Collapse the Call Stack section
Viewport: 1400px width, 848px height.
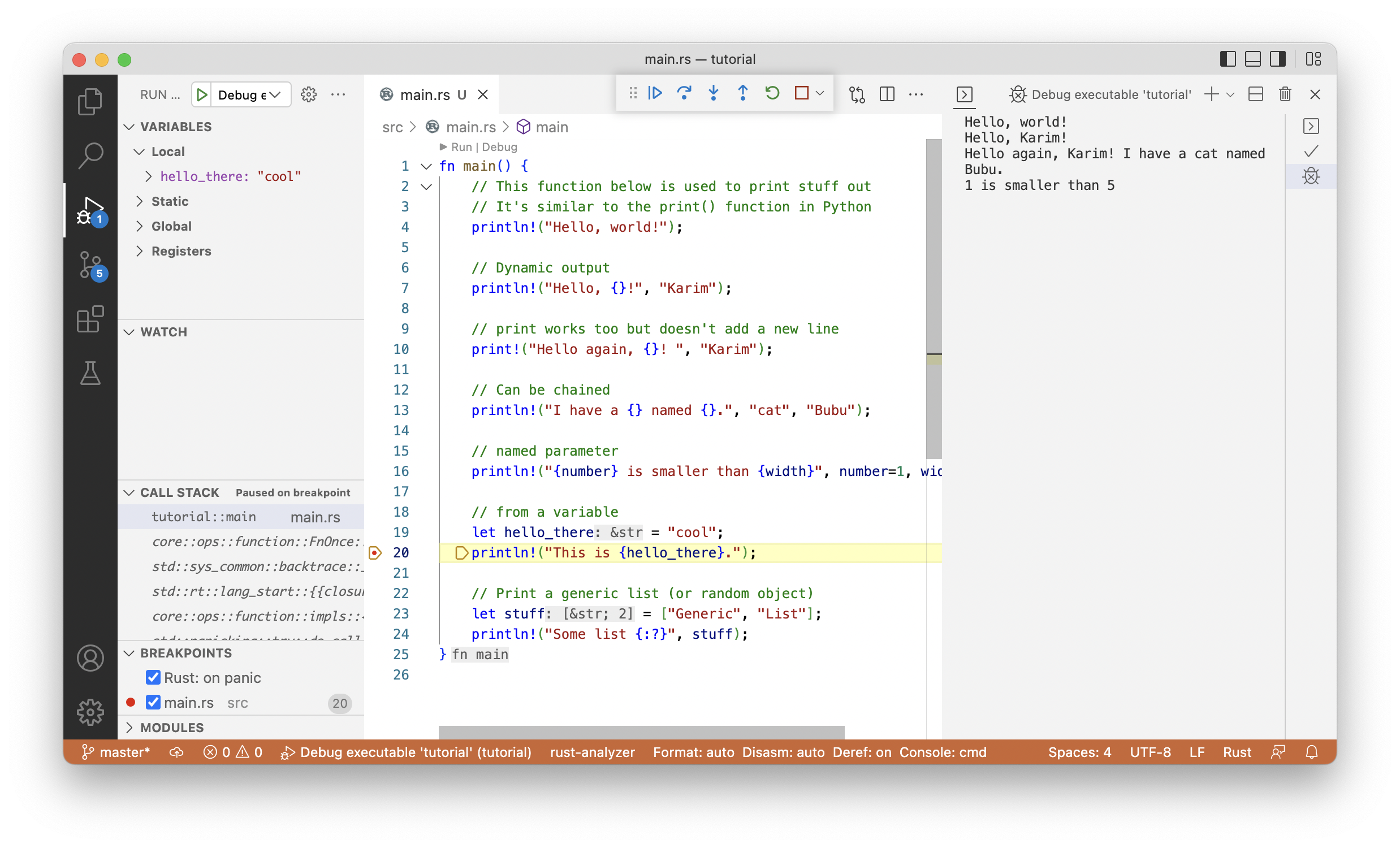(x=129, y=492)
